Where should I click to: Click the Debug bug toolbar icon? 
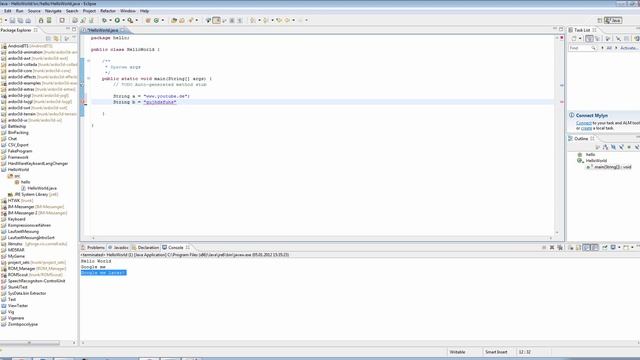coord(104,20)
